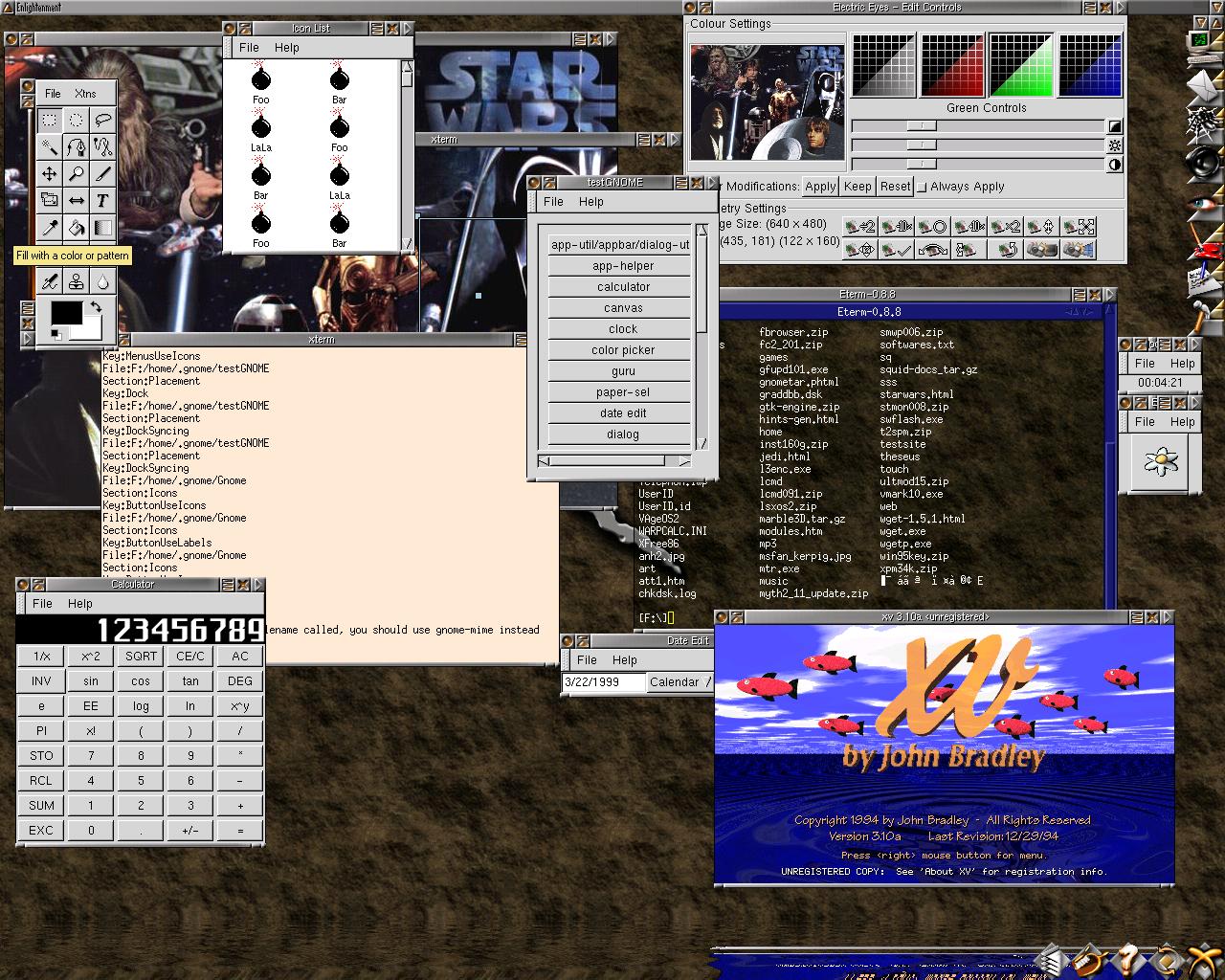Click SQRT in Calculator
1225x980 pixels.
(x=141, y=657)
